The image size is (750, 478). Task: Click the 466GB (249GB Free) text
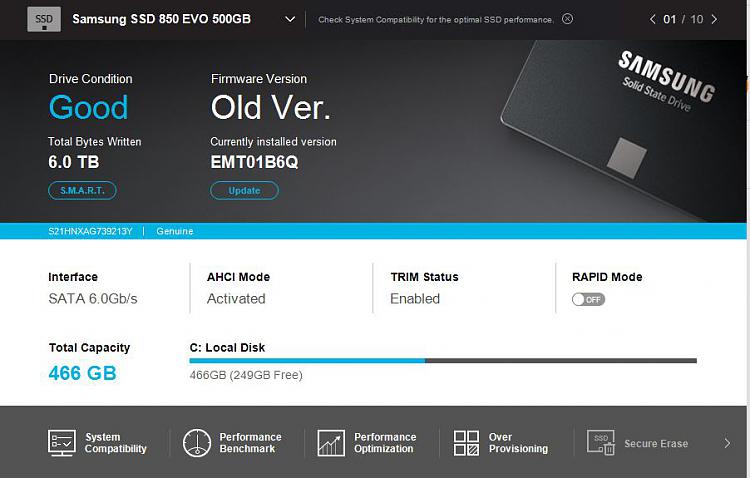246,375
